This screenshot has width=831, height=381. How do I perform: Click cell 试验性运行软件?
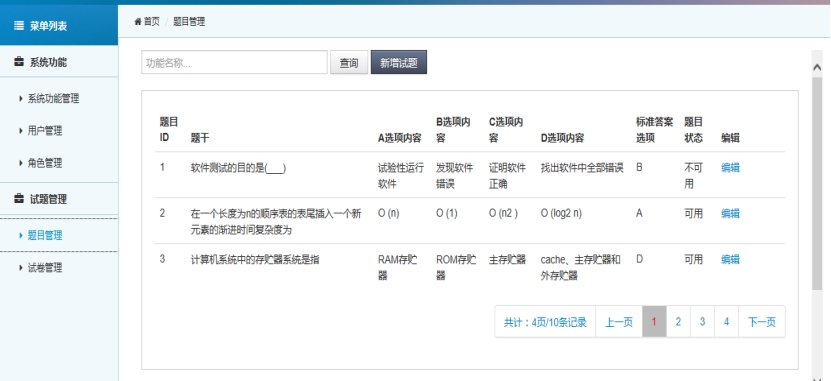click(401, 175)
